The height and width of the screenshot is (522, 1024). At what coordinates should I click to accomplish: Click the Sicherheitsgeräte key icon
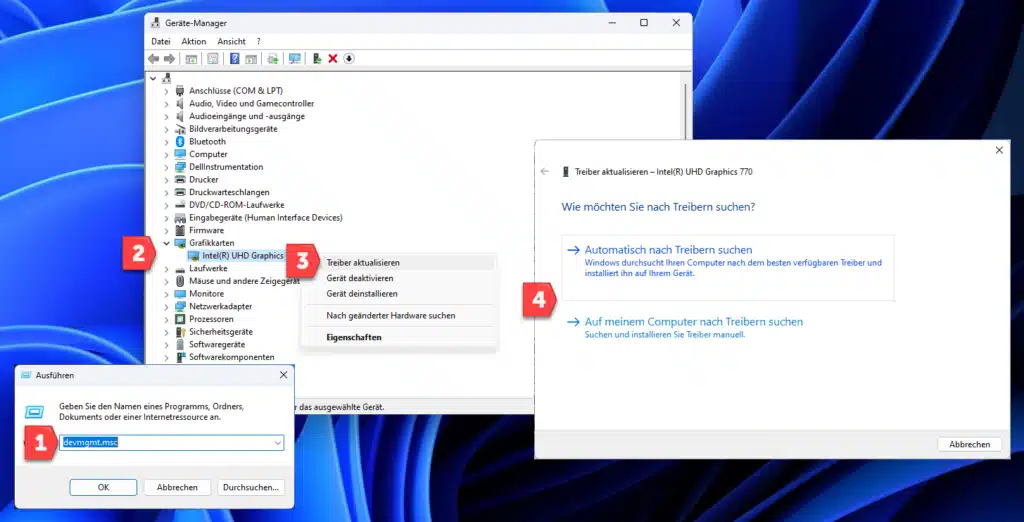[180, 332]
